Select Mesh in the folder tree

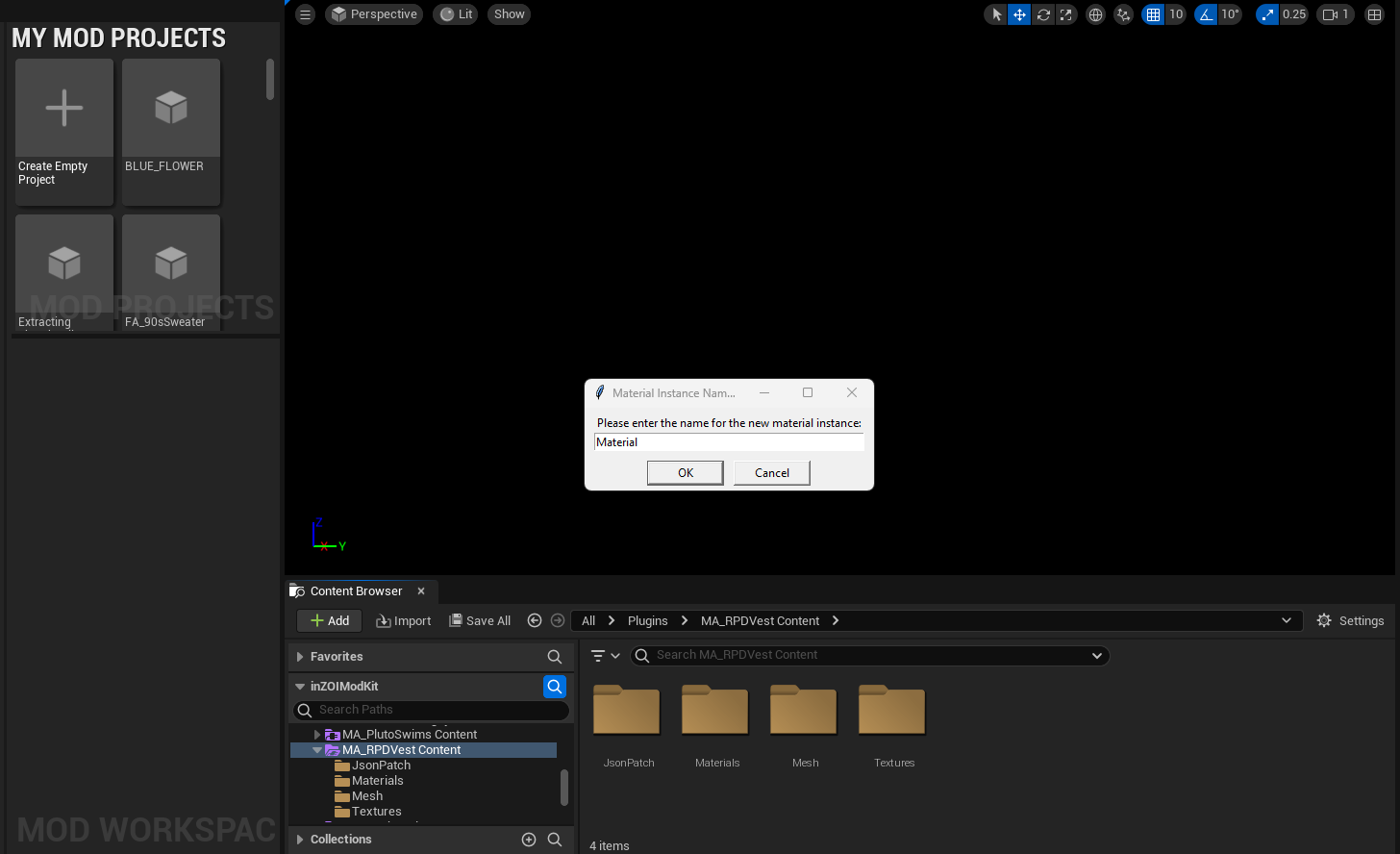(366, 796)
